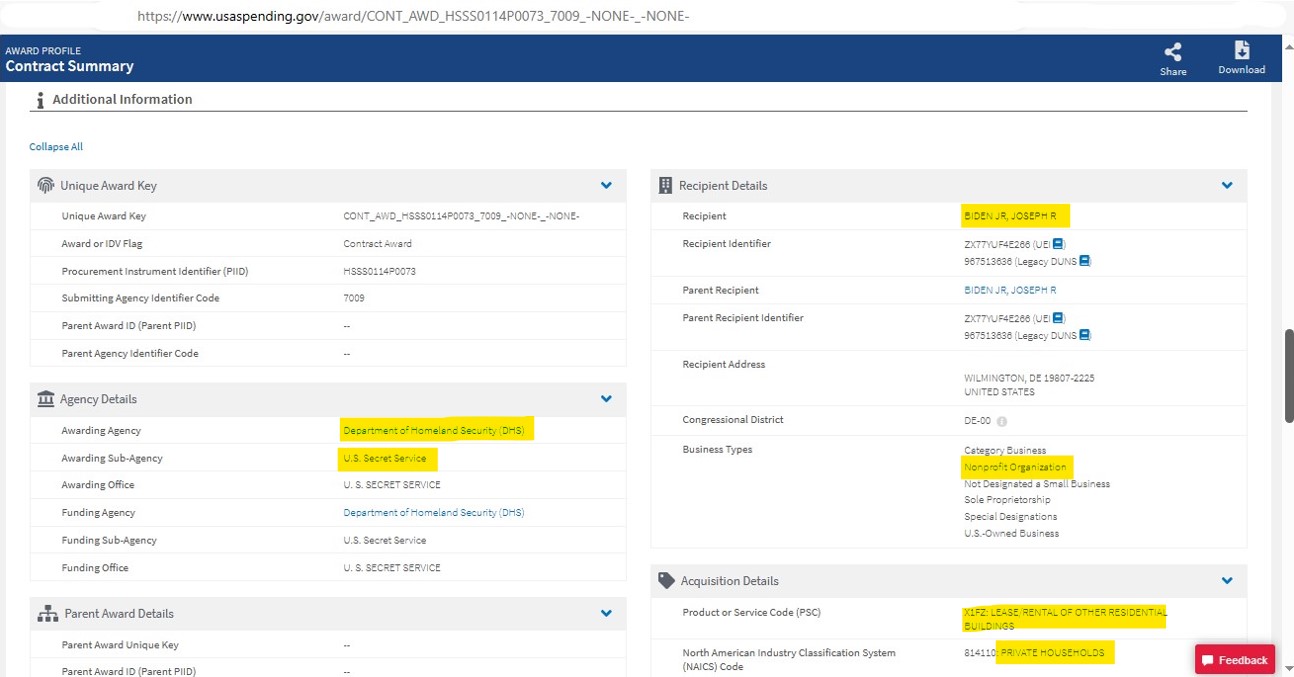Click the Unique Award Key value CONT_AWD_HSSS0114P0073
The width and height of the screenshot is (1294, 677).
(x=461, y=216)
